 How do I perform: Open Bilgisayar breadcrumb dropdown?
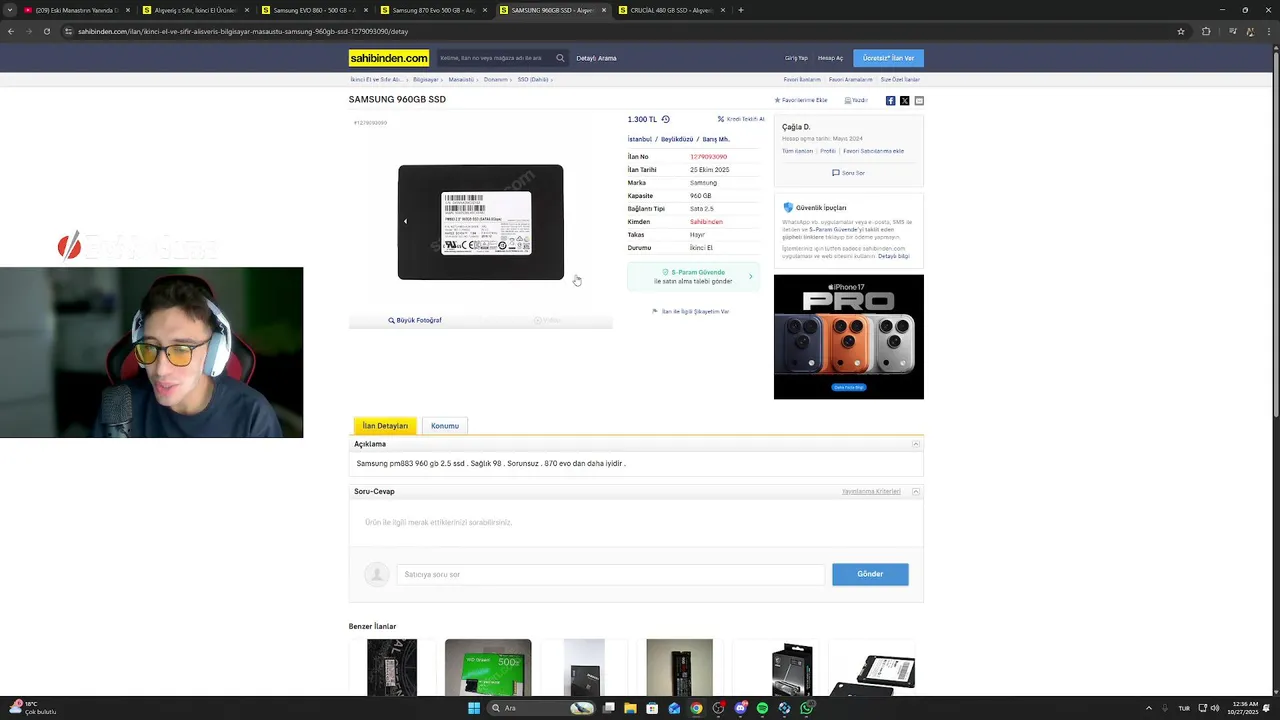[x=426, y=79]
